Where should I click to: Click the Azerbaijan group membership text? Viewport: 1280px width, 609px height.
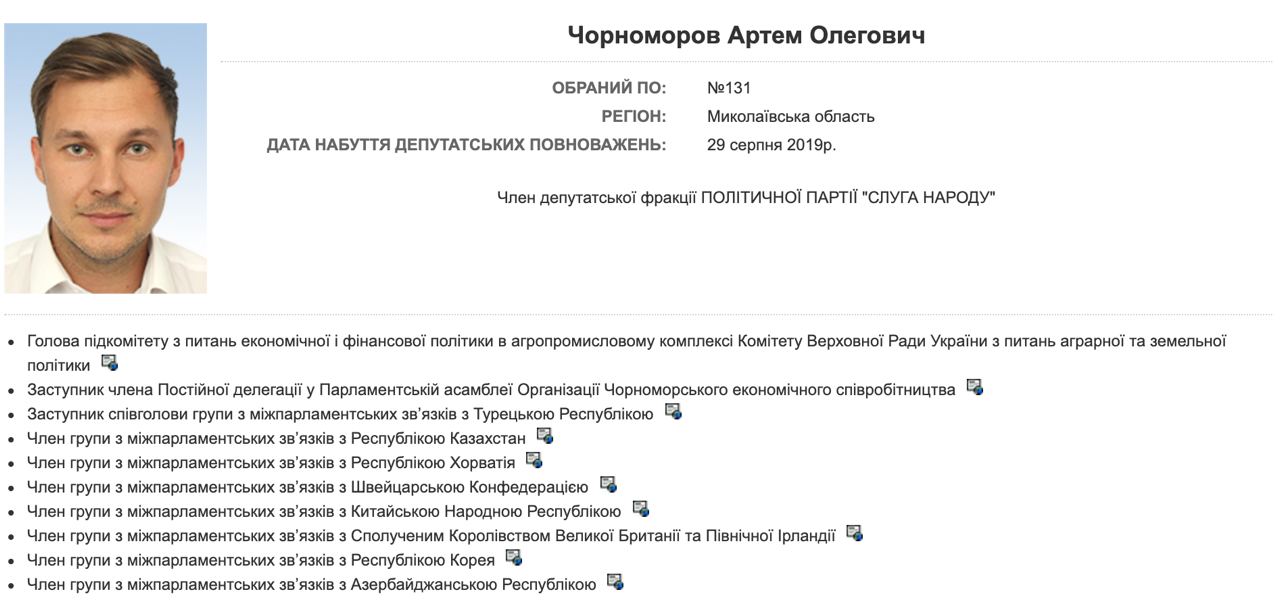pos(311,584)
